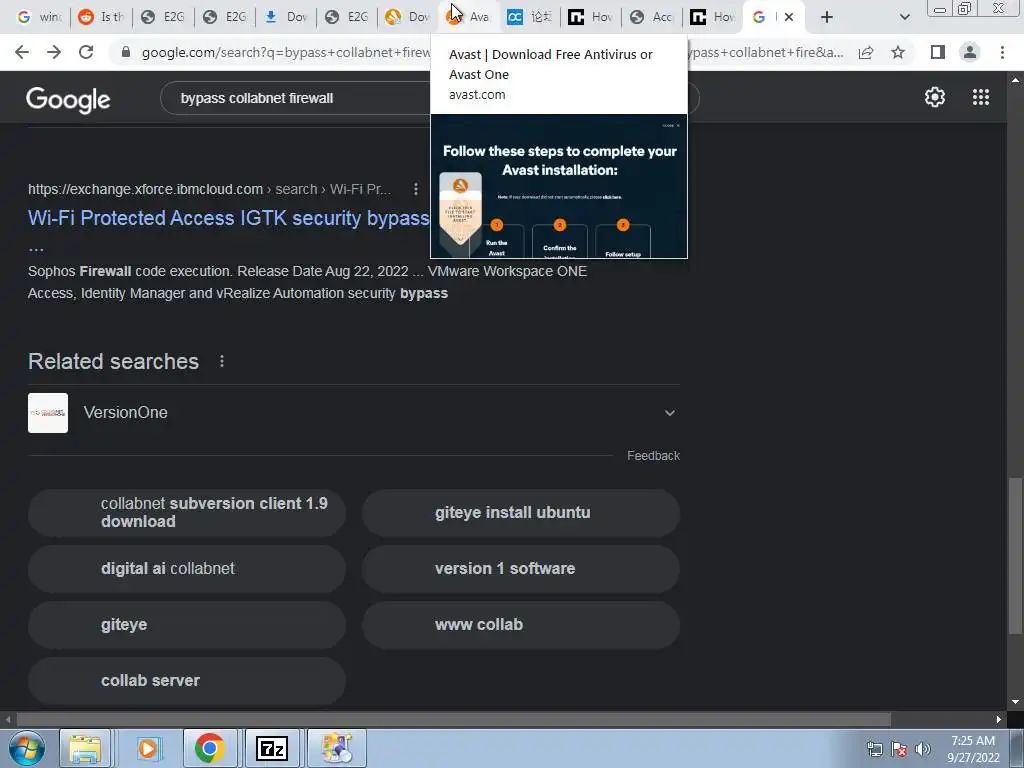
Task: Click the scroll up arrow on scrollbar
Action: tap(1015, 80)
